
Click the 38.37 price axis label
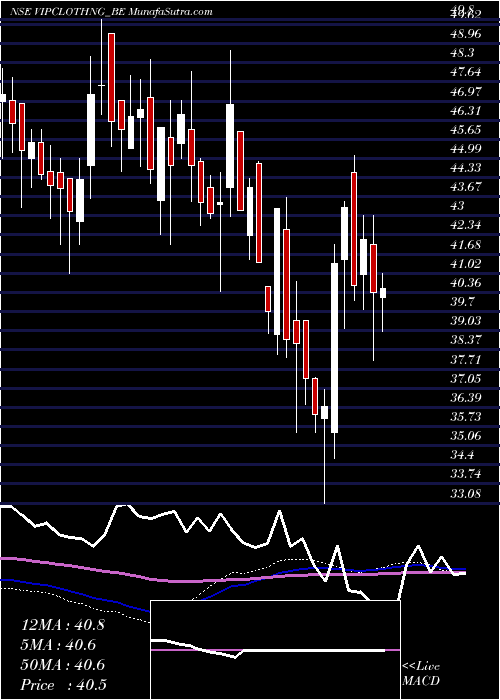tap(466, 340)
